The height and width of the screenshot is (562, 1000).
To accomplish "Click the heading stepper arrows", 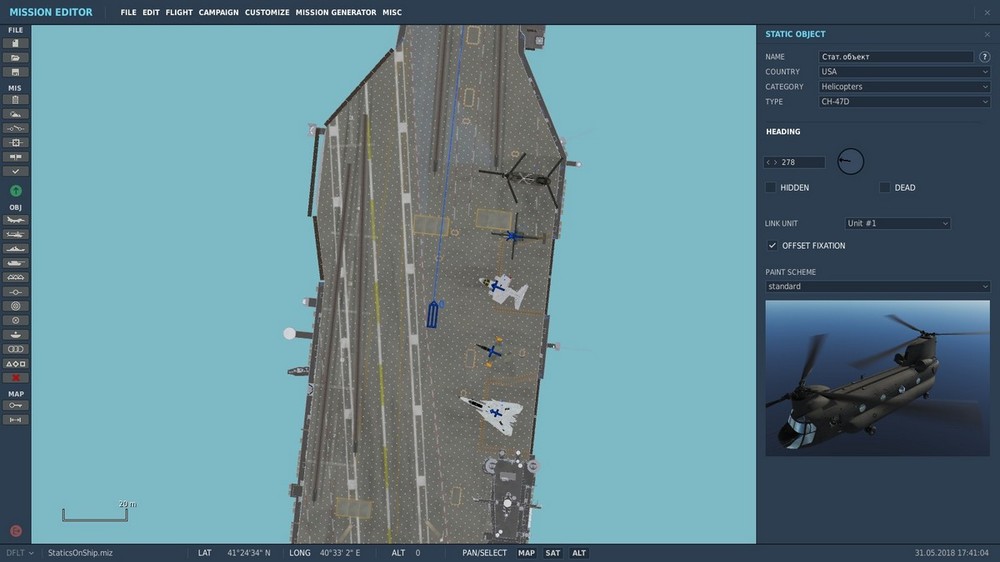I will click(x=772, y=162).
